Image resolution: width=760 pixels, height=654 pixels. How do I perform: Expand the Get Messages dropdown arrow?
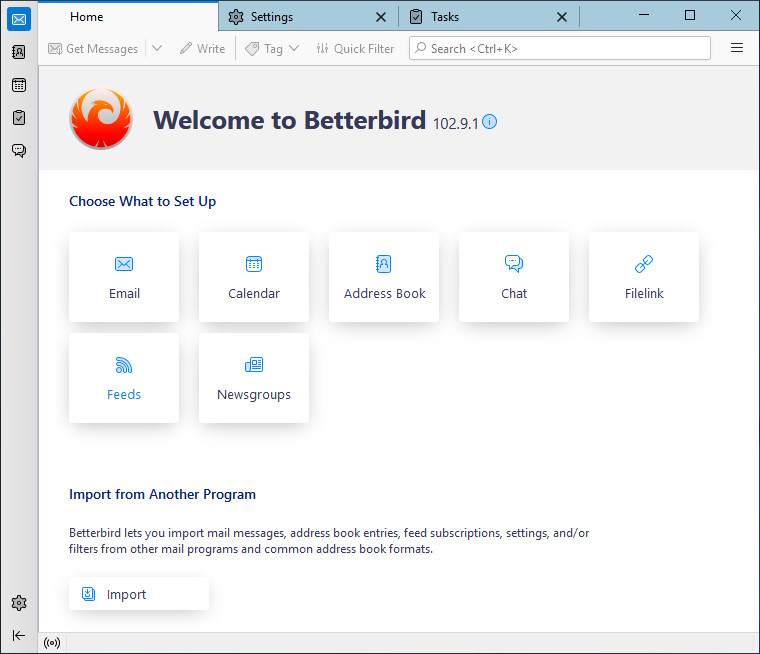[x=157, y=48]
